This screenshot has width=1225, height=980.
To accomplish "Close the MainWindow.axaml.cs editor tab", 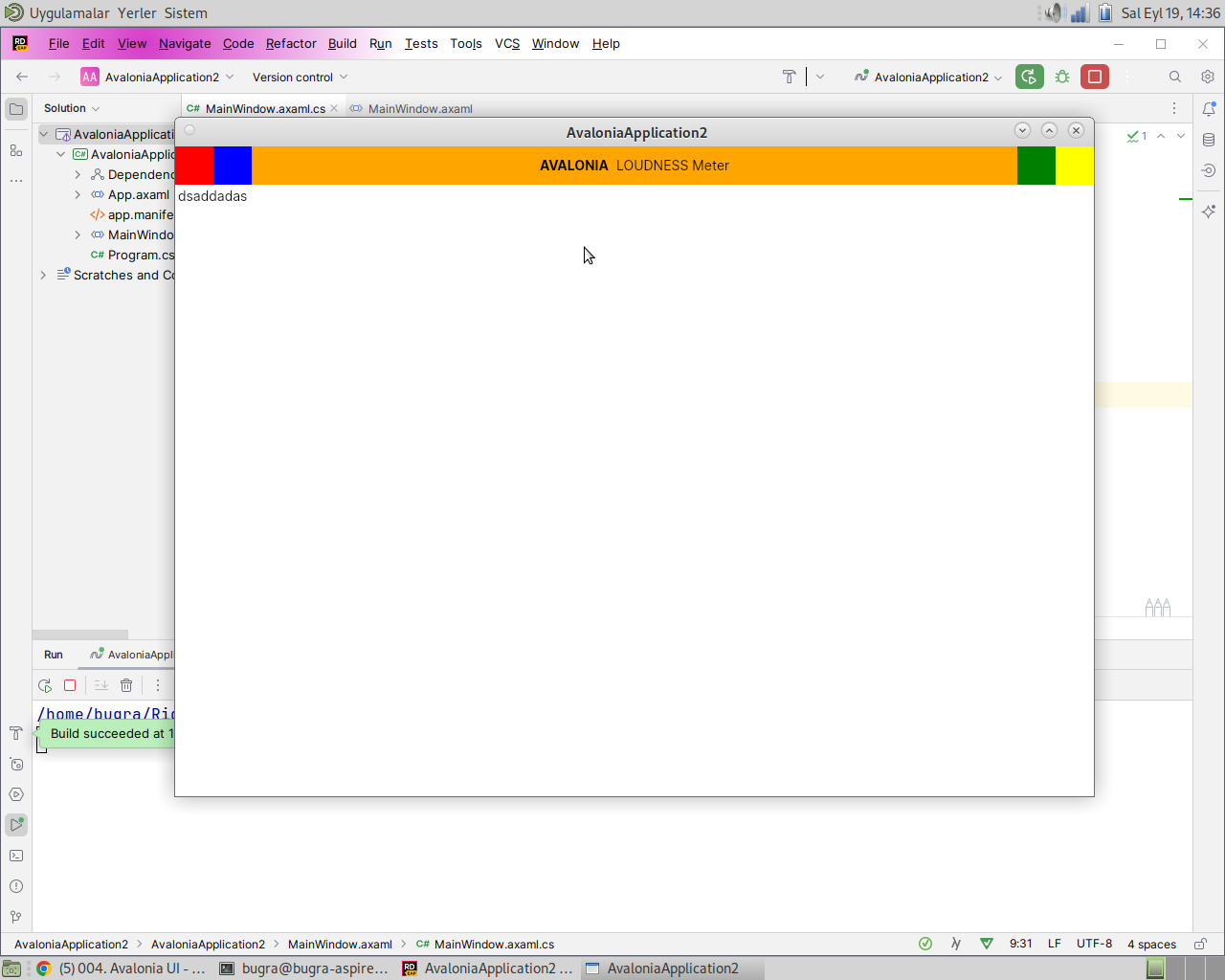I will 334,108.
